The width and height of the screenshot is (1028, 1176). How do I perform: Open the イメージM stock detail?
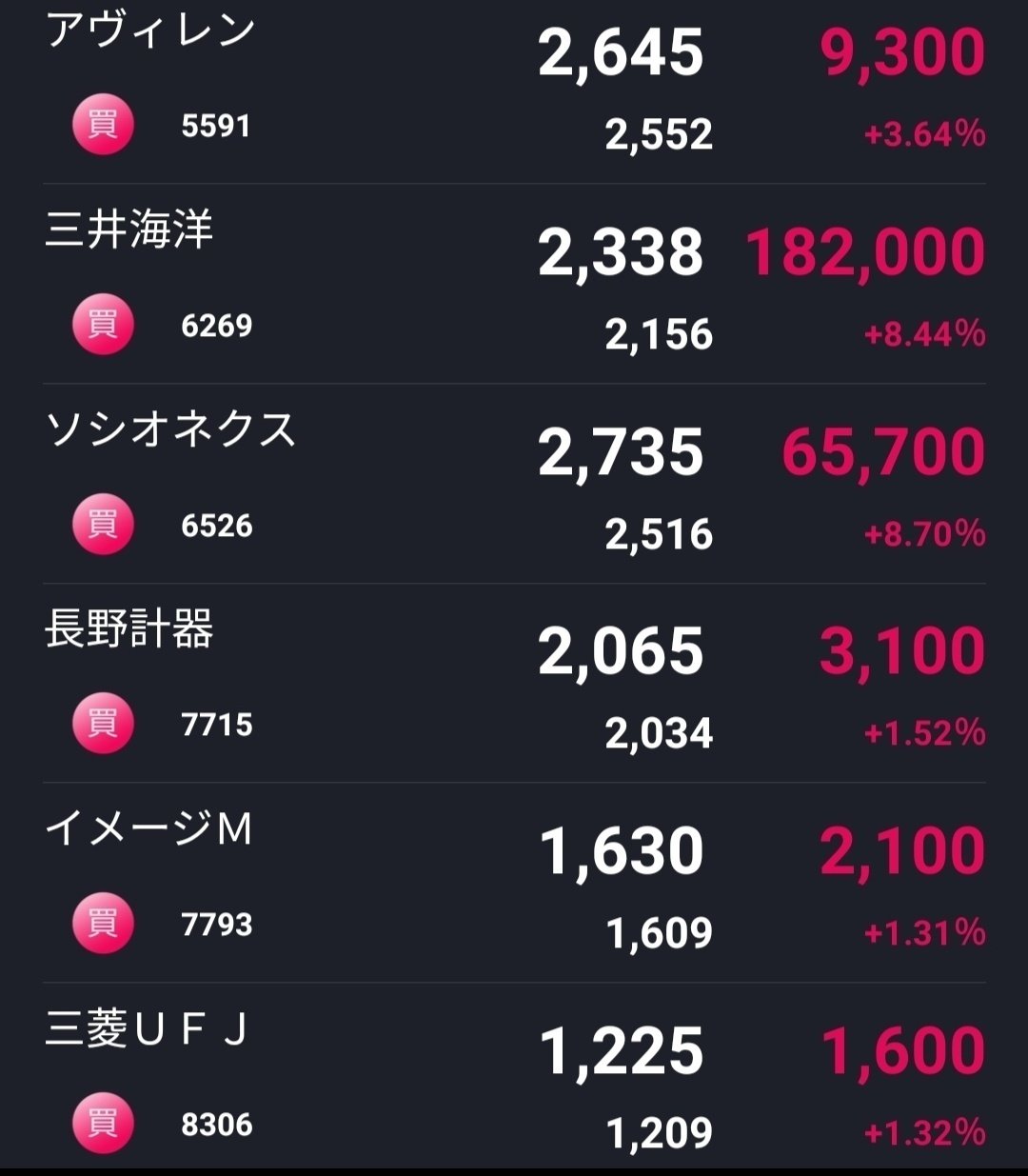[149, 830]
